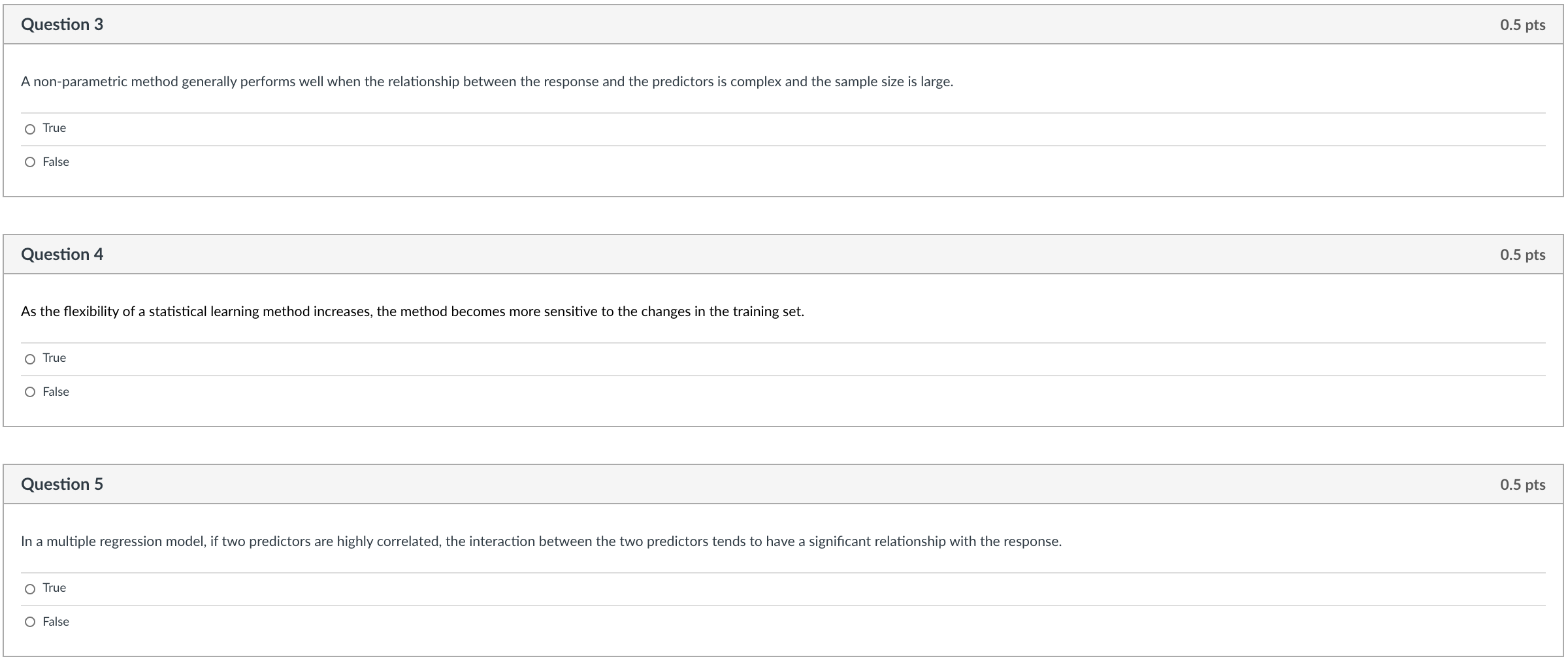This screenshot has width=1568, height=661.
Task: Choose False for Question 4
Action: pos(30,392)
